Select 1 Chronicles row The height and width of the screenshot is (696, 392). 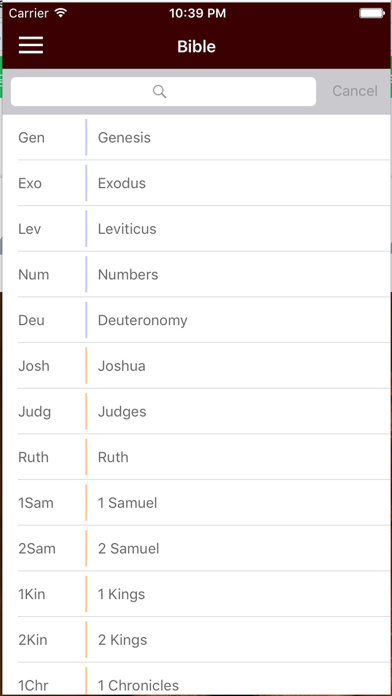tap(197, 679)
